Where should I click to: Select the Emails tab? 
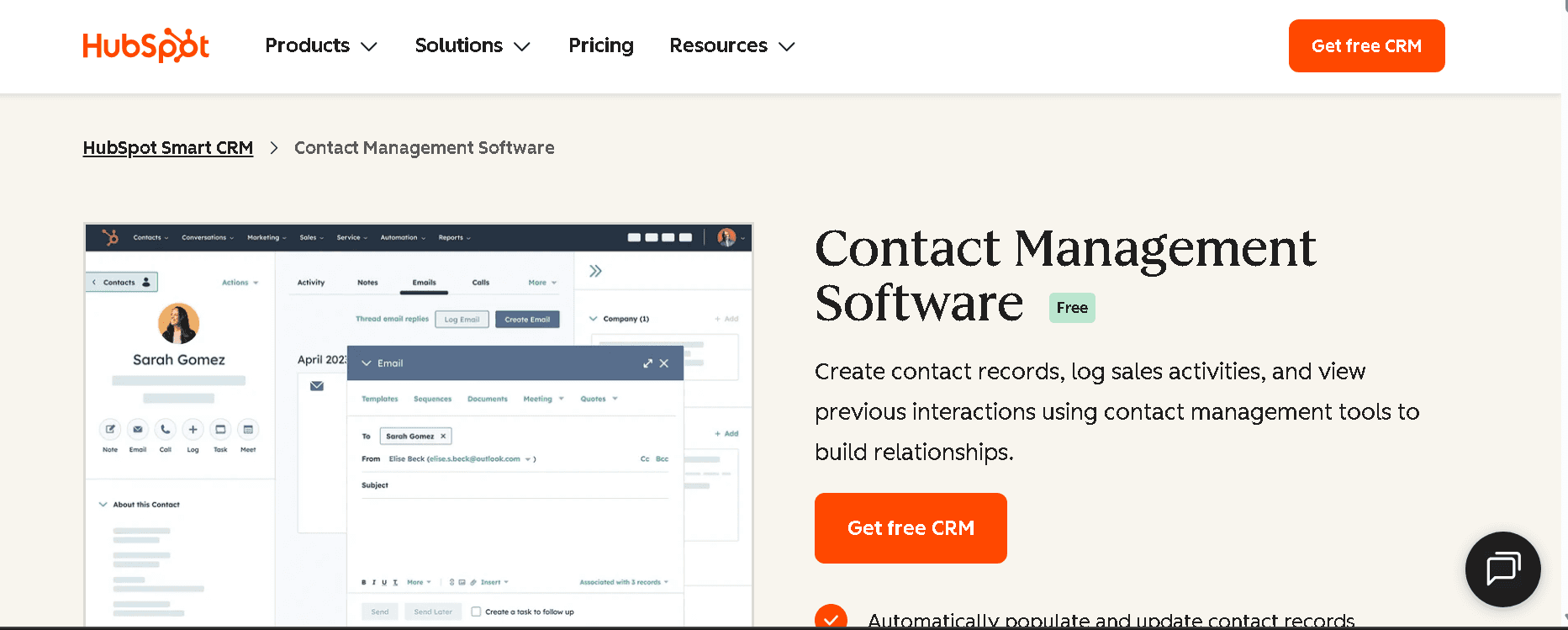pyautogui.click(x=425, y=283)
